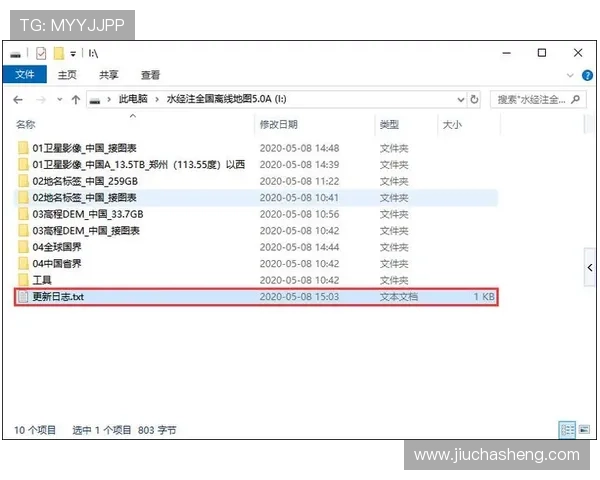This screenshot has width=600, height=480.
Task: Switch to Details view in status bar
Action: pos(567,430)
